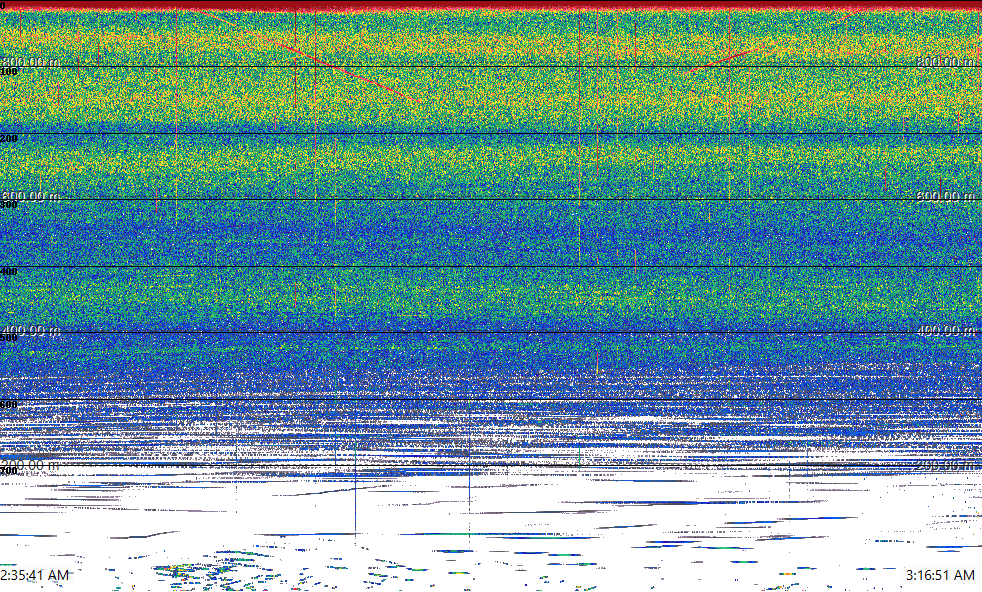
Task: Select the 500 depth axis label
Action: point(9,338)
